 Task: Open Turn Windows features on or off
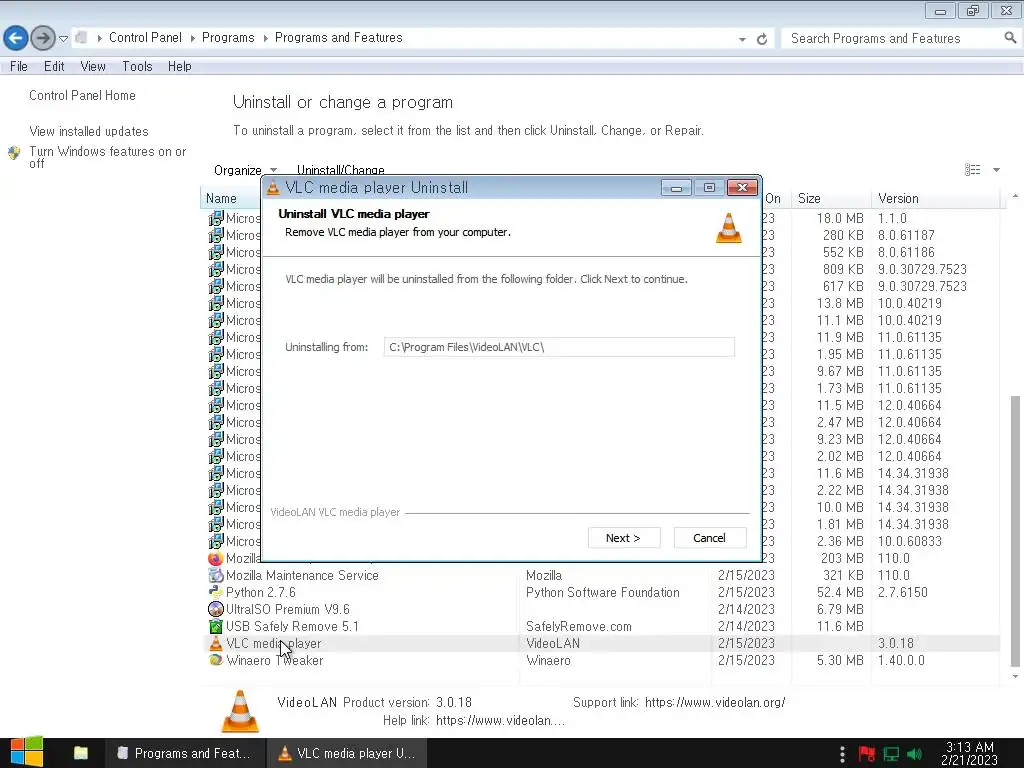(x=108, y=157)
